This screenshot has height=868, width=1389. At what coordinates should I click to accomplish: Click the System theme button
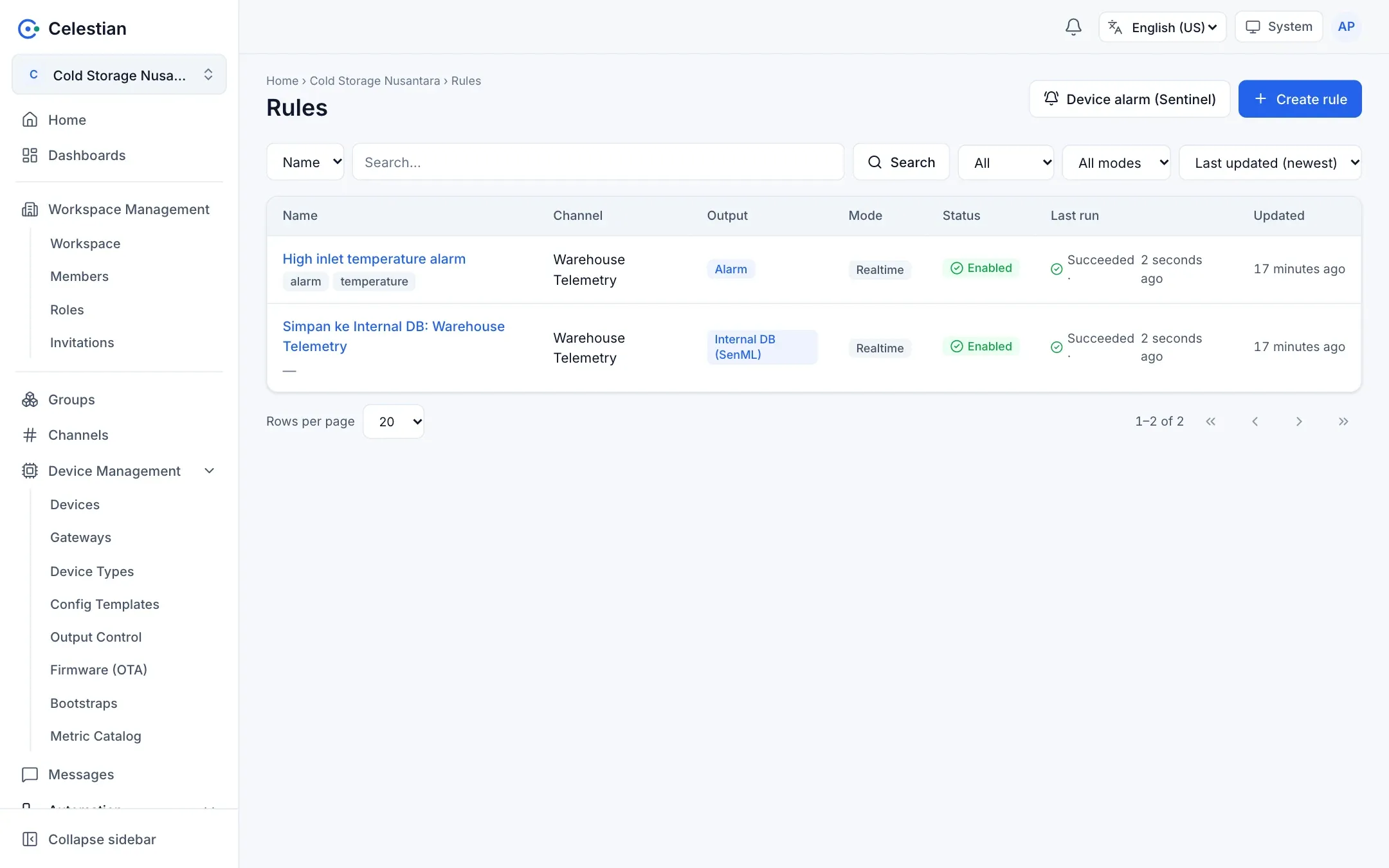click(1278, 27)
